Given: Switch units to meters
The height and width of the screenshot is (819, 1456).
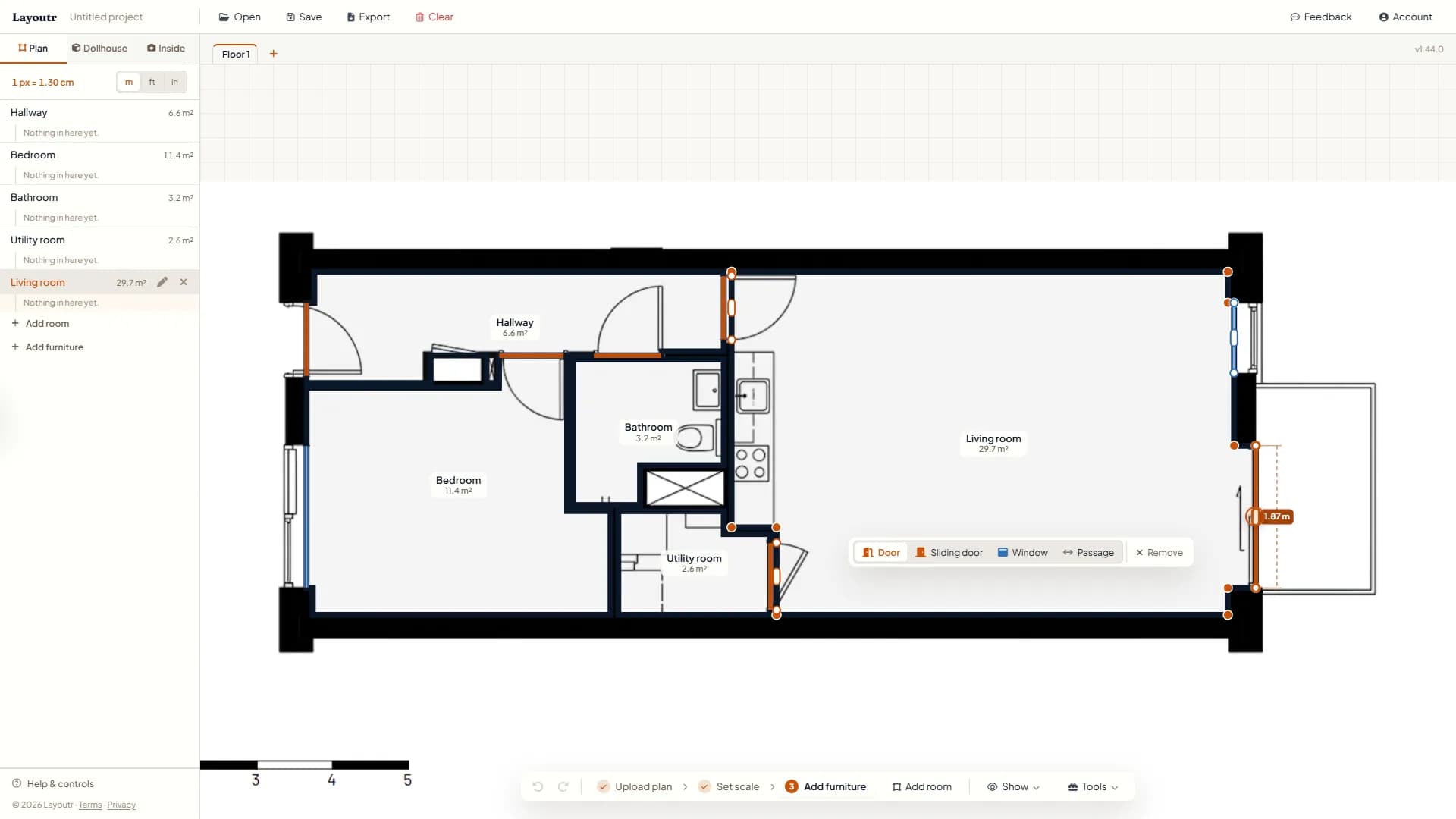Looking at the screenshot, I should [129, 82].
